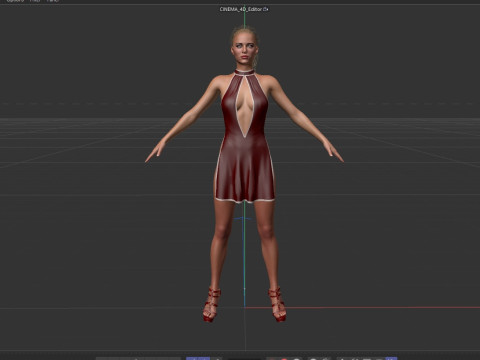Viewport: 480px width, 360px height.
Task: Select the blonde character's head
Action: (x=245, y=48)
